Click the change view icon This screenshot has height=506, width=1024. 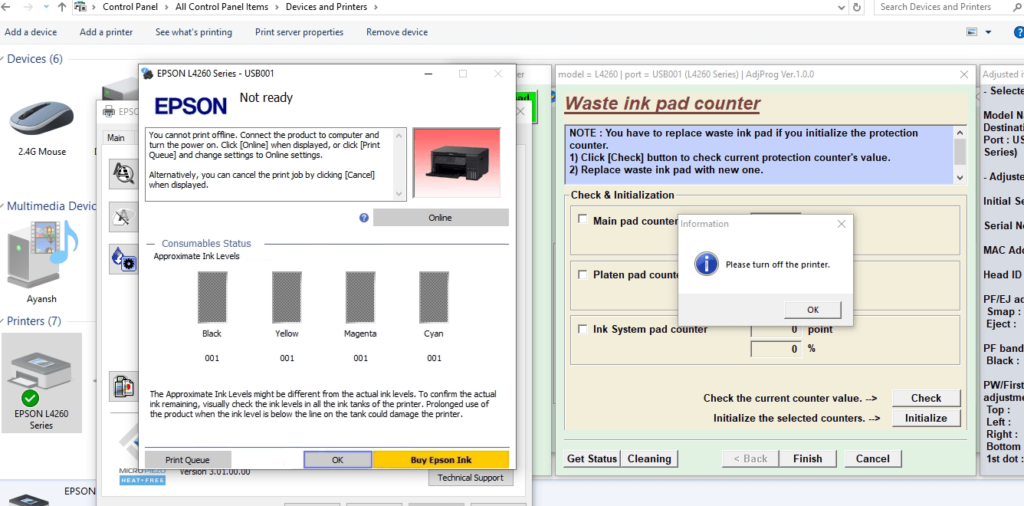pos(972,32)
